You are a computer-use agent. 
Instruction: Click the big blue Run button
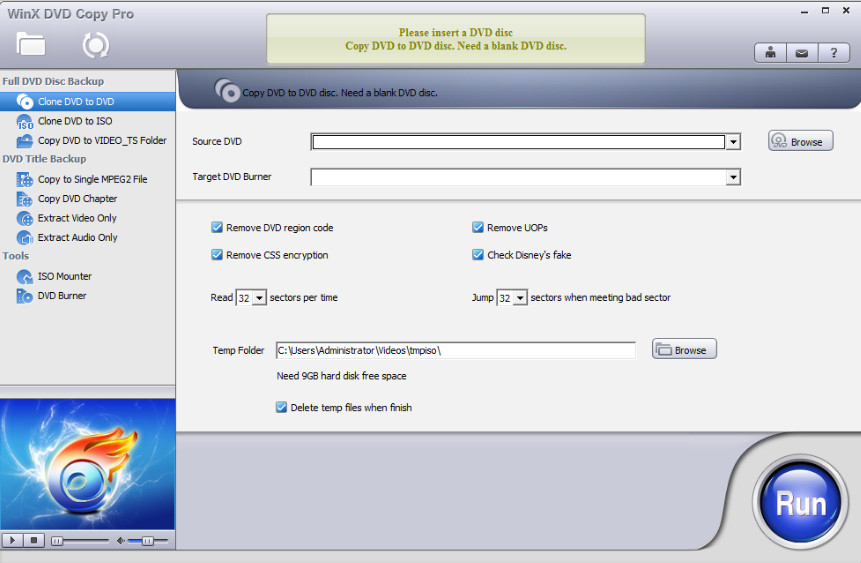coord(800,503)
